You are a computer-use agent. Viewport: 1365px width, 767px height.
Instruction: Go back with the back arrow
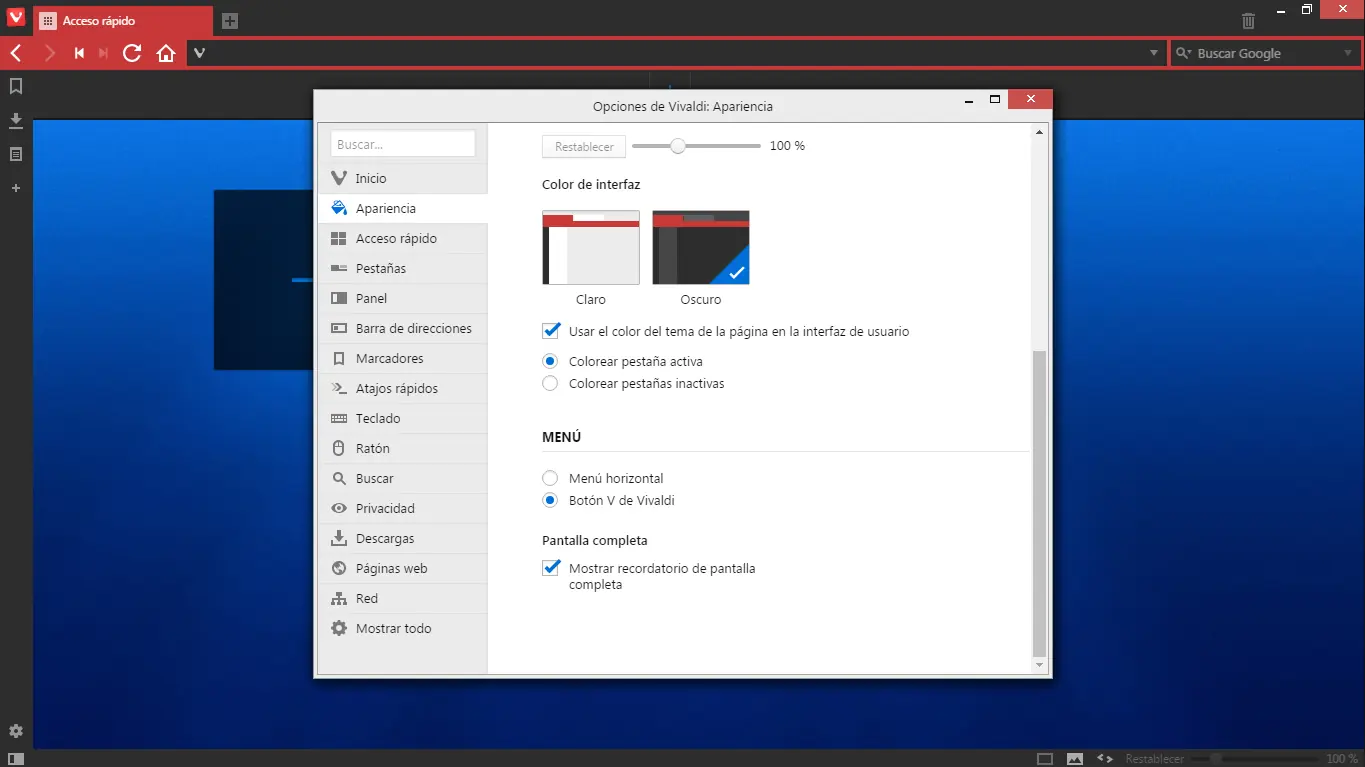tap(16, 53)
